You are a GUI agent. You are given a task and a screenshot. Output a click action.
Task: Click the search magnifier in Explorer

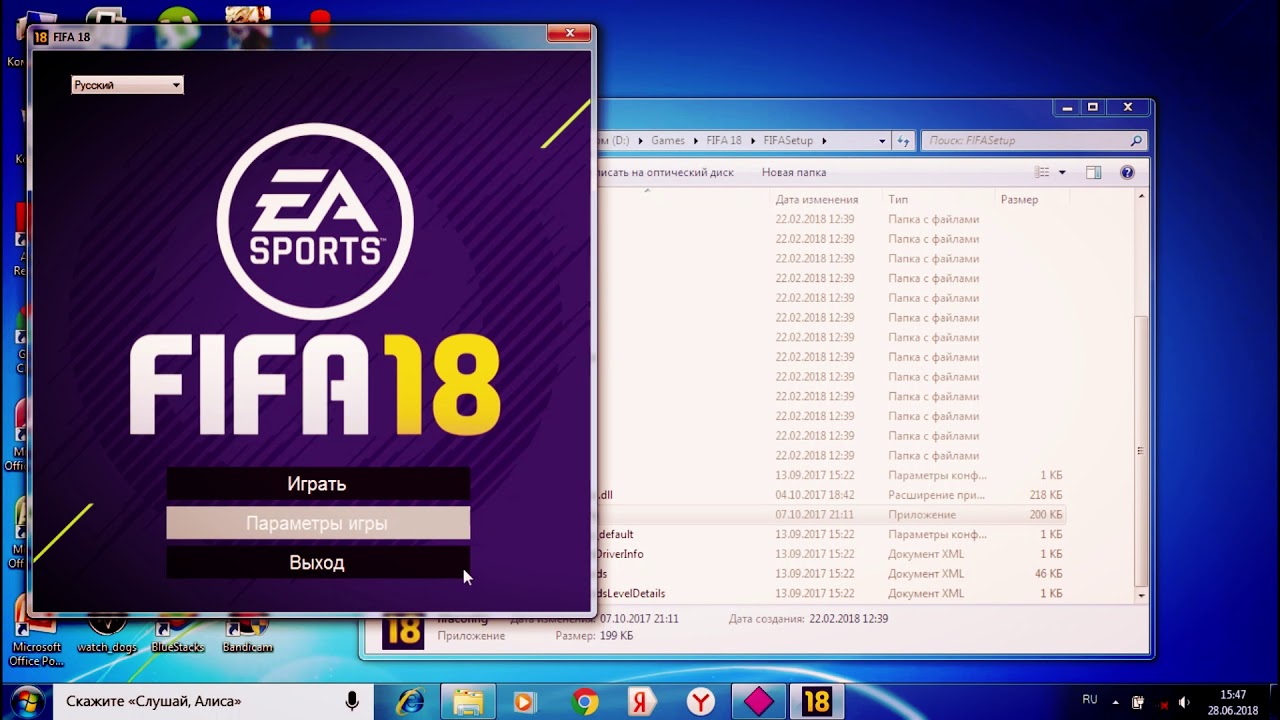[1136, 141]
